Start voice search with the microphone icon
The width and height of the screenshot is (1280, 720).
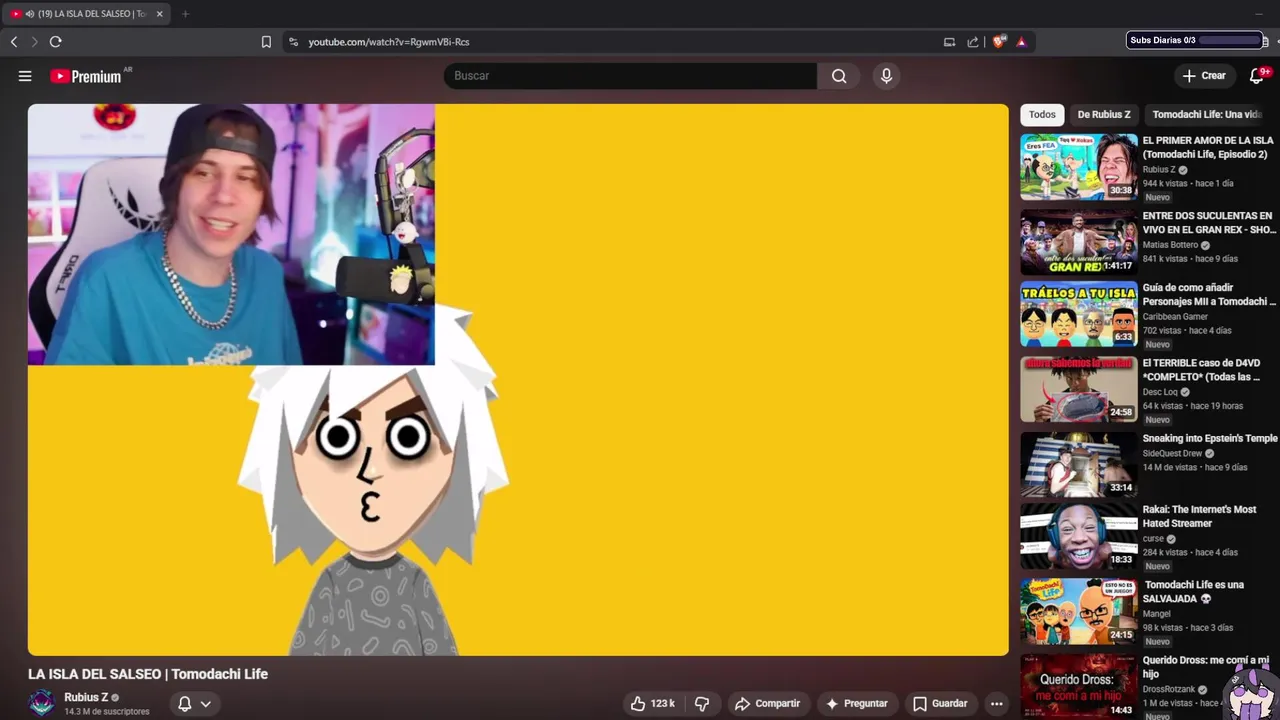tap(886, 76)
